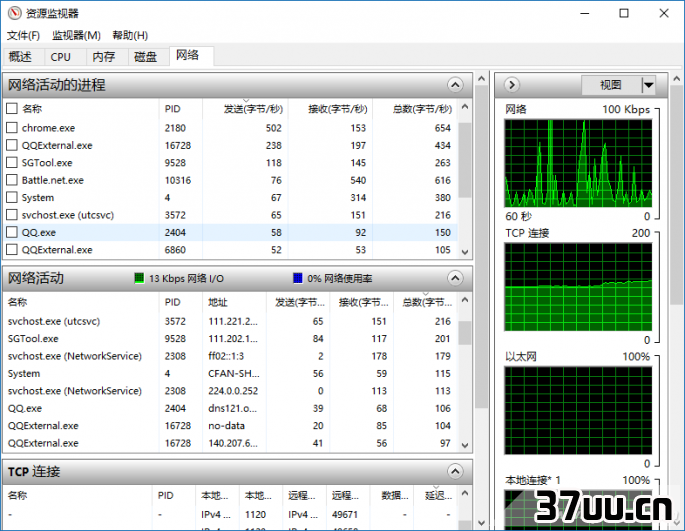
Task: Click the down arrow of the left pane scrollbar
Action: point(481,523)
